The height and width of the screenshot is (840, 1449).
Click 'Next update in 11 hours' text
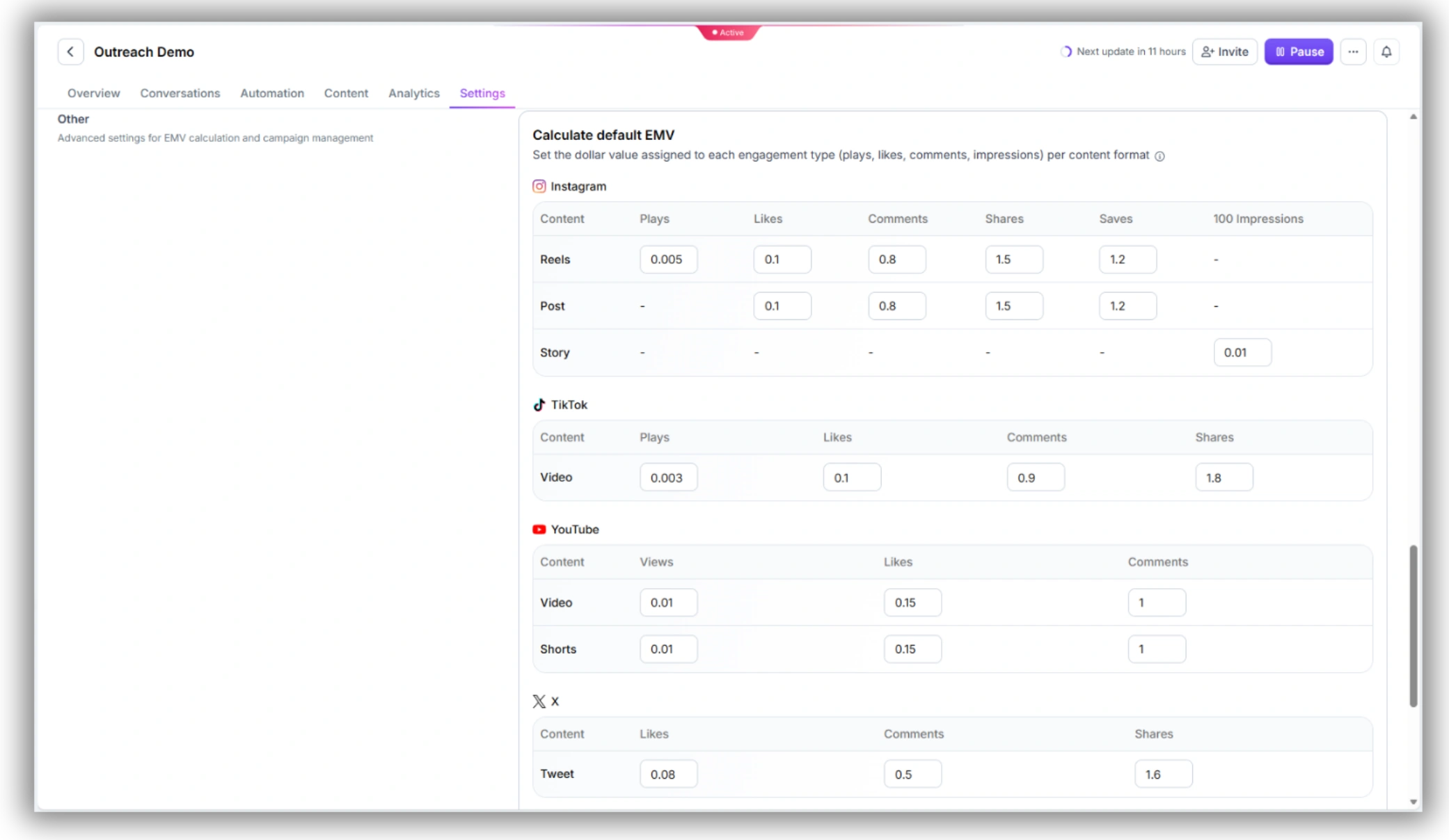click(1131, 51)
